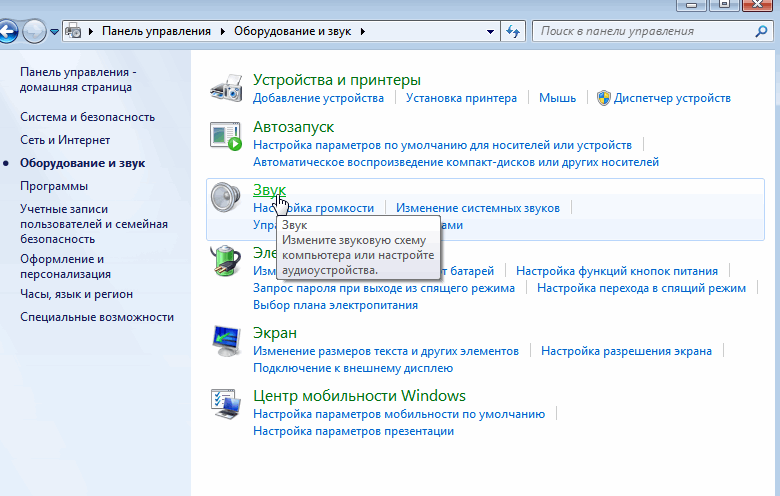This screenshot has height=496, width=780.
Task: Open Специальные возможности category
Action: (x=97, y=317)
